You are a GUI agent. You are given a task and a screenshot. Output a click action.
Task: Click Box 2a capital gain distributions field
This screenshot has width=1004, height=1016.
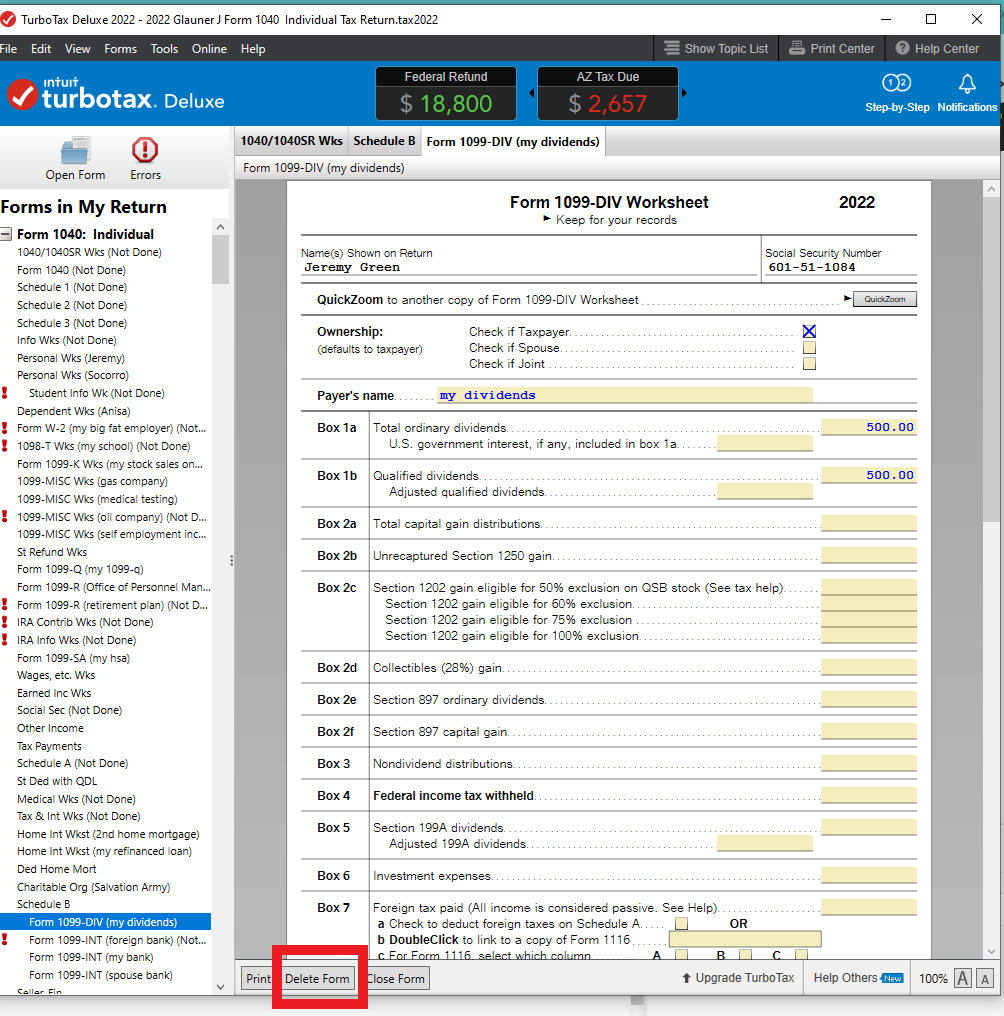coord(869,523)
